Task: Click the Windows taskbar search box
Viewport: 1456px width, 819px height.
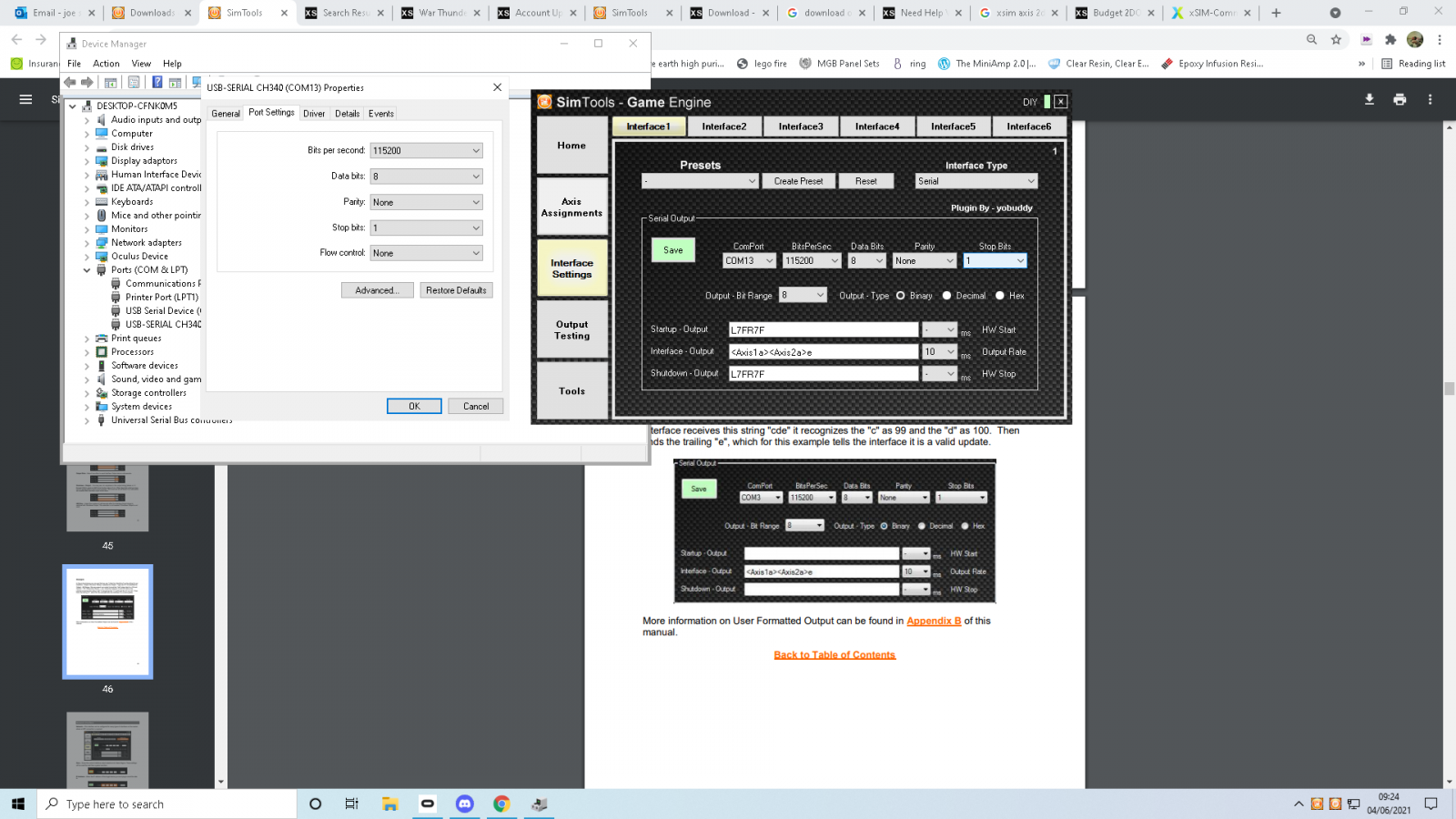Action: [x=167, y=804]
